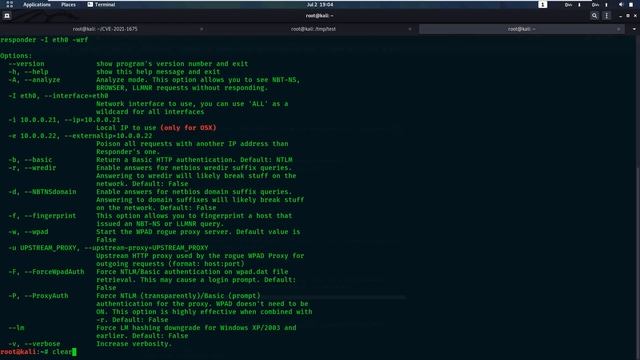
Task: Click the Terminal item in top bar
Action: (x=101, y=4)
